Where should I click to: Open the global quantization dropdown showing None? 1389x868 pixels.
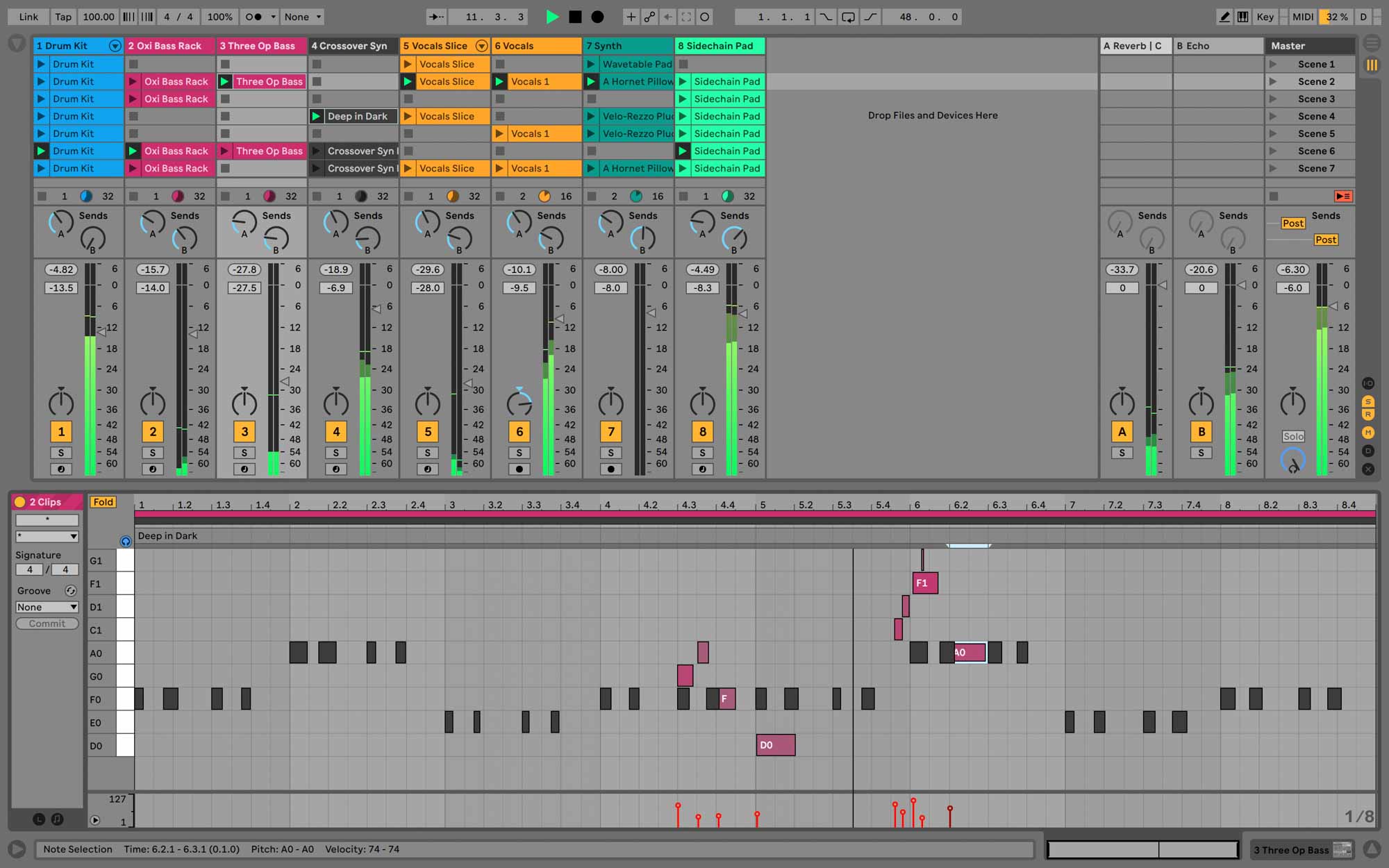(x=302, y=17)
